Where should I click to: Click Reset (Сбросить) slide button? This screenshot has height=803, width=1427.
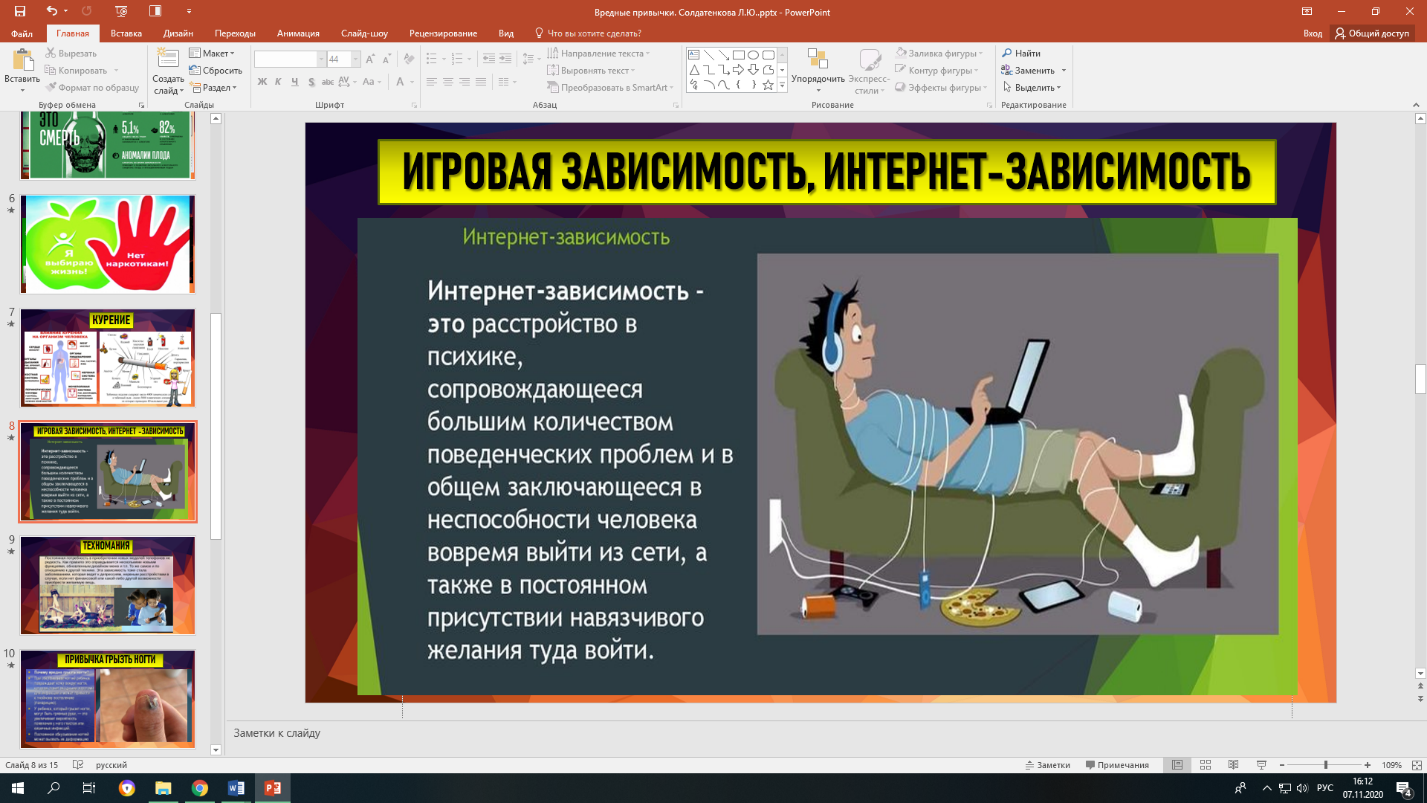pyautogui.click(x=215, y=71)
